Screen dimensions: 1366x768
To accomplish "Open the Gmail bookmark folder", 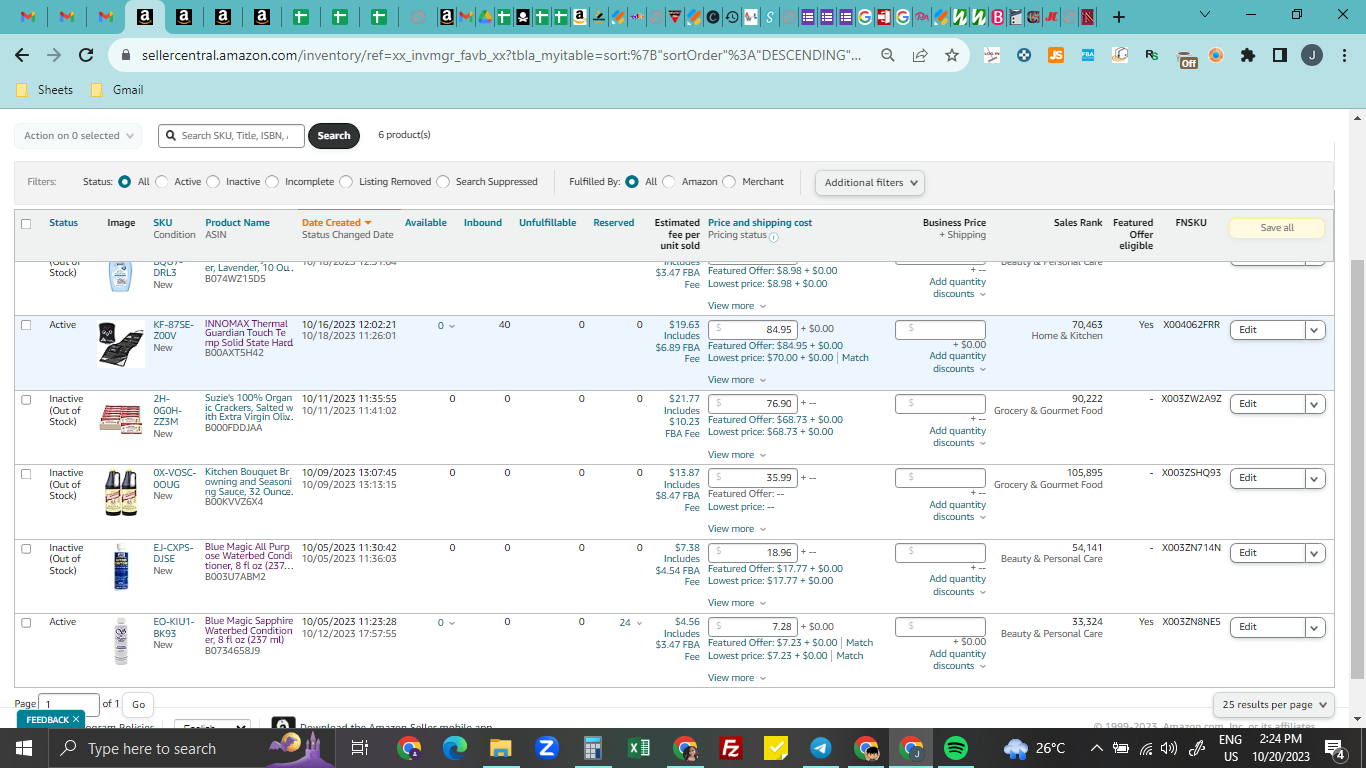I will pos(117,90).
